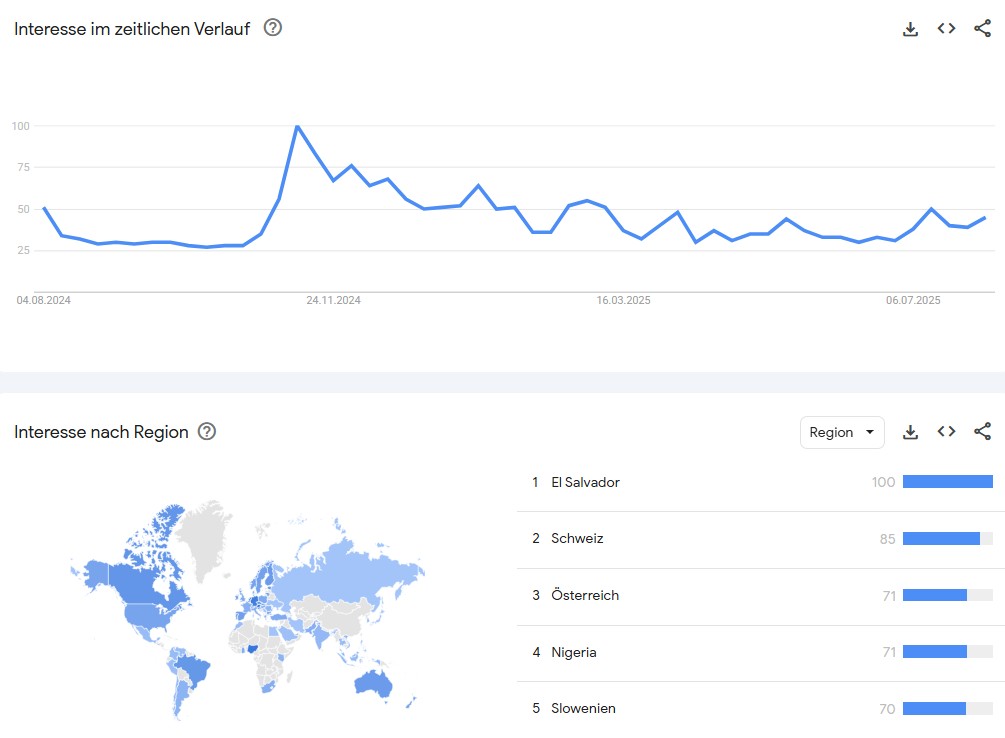Viewport: 1005px width, 738px height.
Task: Open embed code for the time trend chart
Action: tap(946, 29)
